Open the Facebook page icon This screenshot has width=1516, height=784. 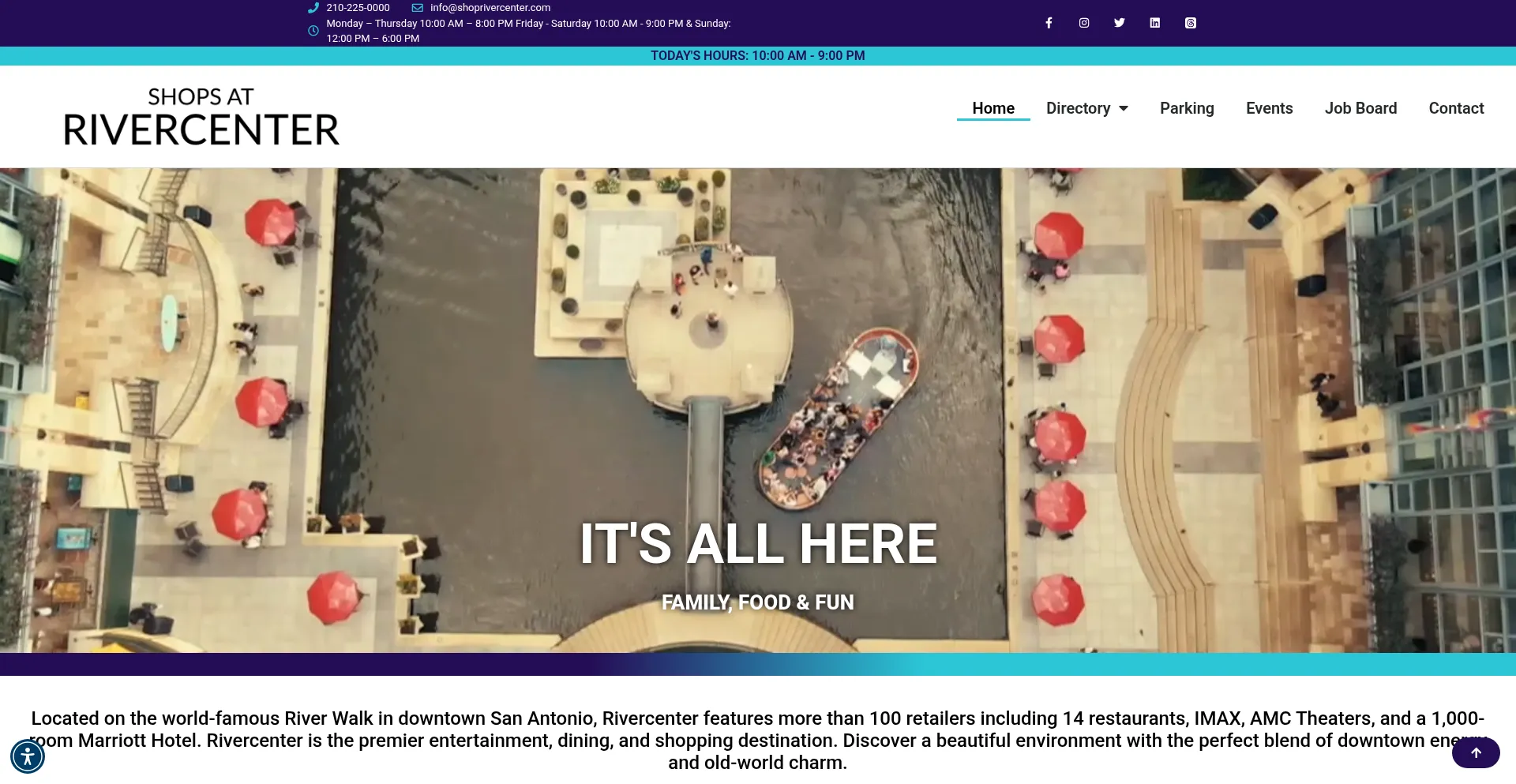pyautogui.click(x=1049, y=23)
